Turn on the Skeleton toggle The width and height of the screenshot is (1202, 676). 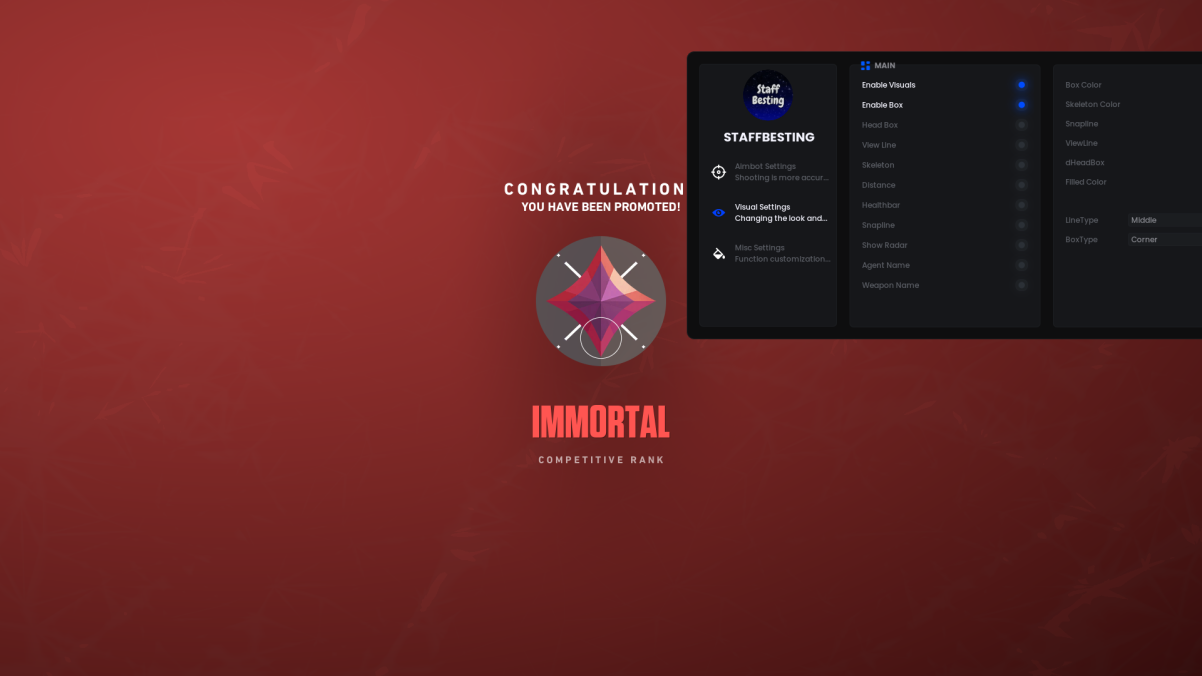tap(1021, 165)
